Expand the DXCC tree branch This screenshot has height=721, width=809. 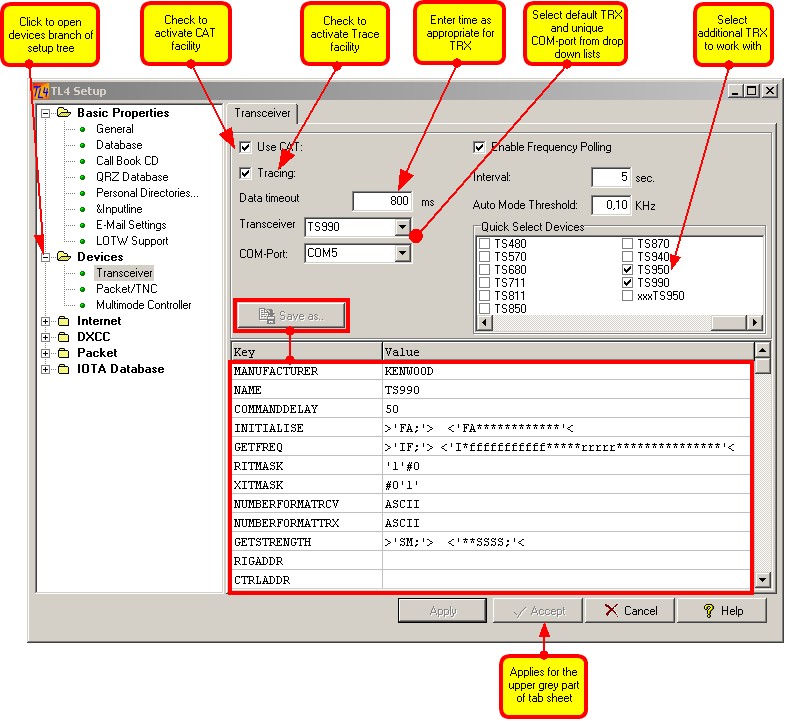pos(45,337)
